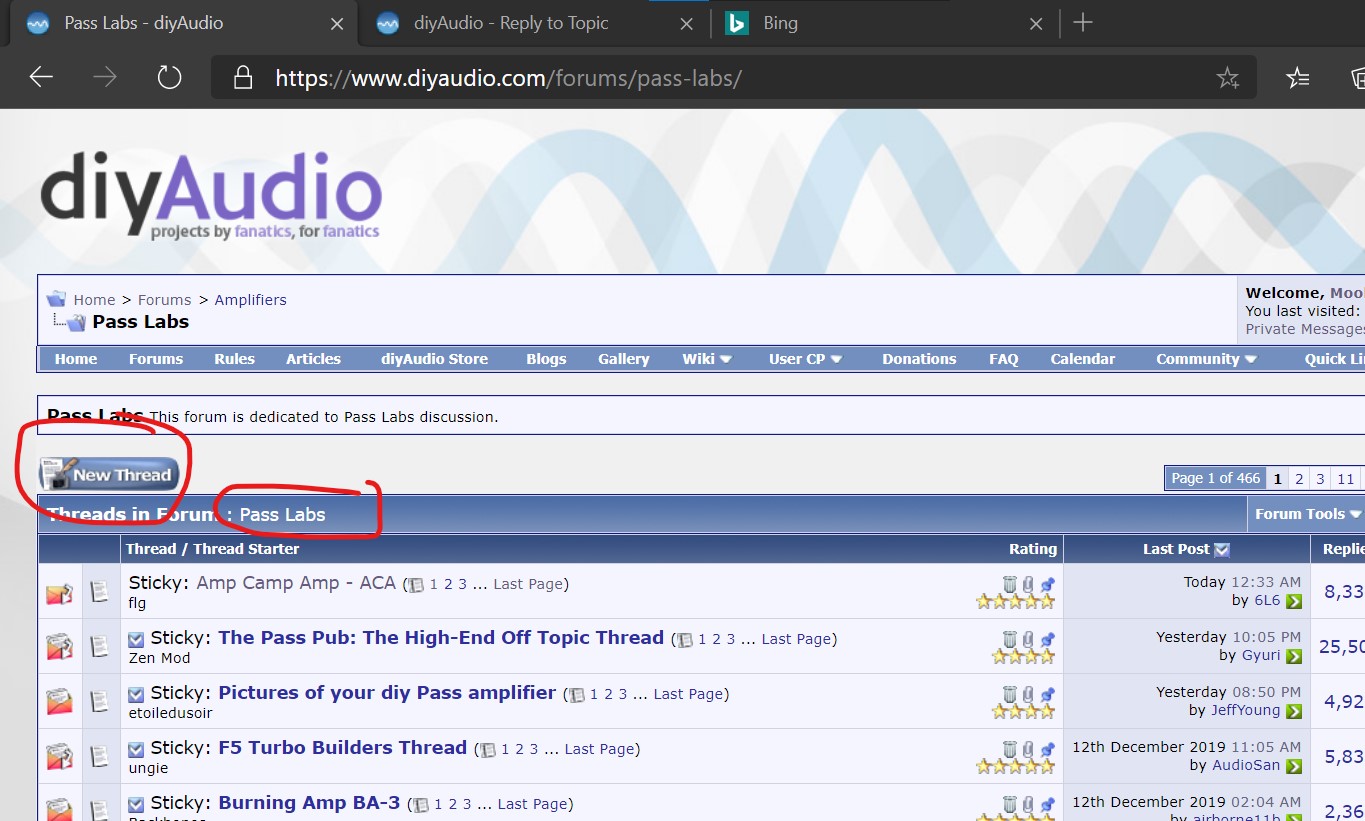This screenshot has width=1365, height=821.
Task: Close the Pass Labs - diyAudio tab
Action: coord(337,23)
